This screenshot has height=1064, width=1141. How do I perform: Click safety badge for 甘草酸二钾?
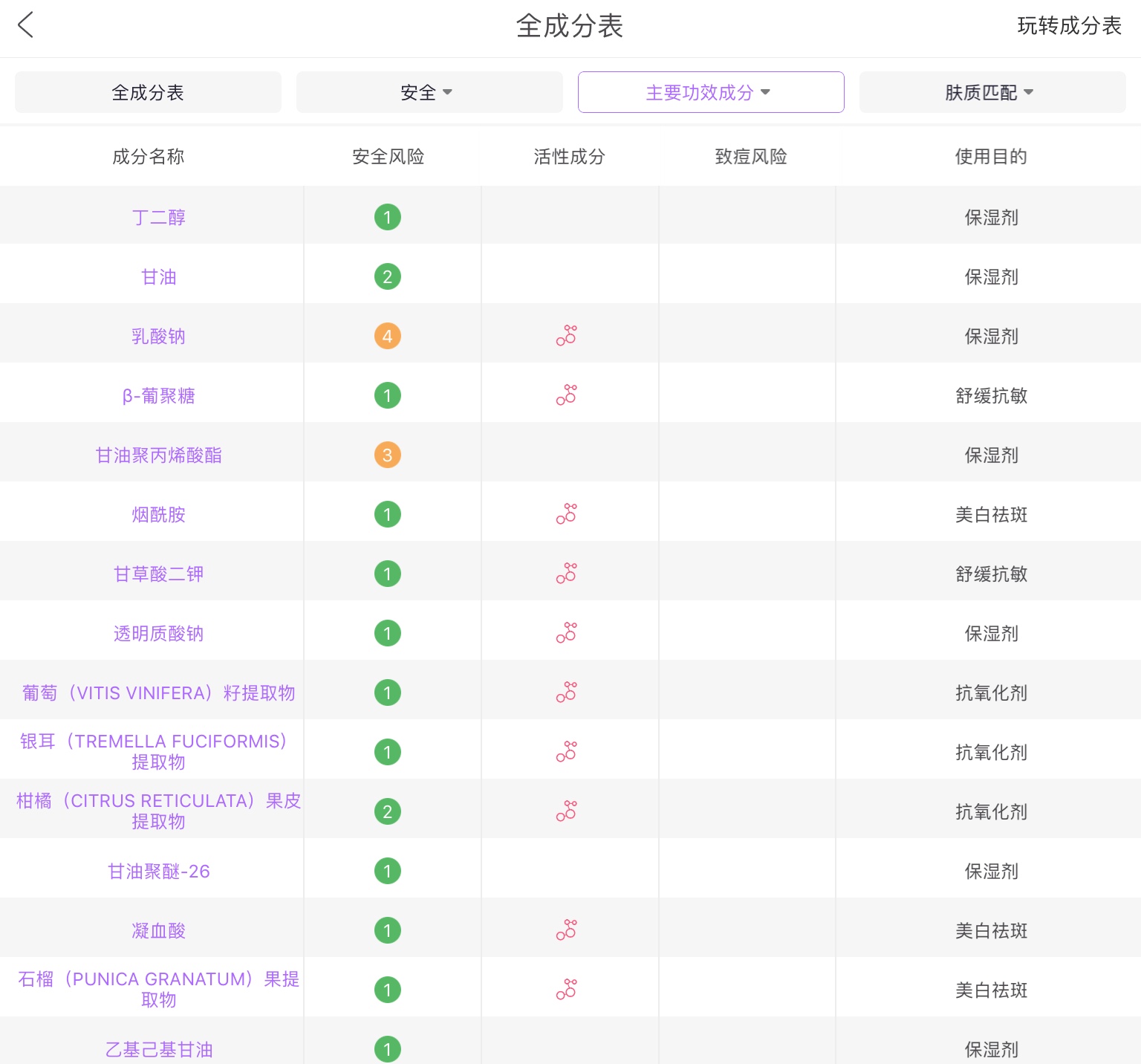point(387,574)
